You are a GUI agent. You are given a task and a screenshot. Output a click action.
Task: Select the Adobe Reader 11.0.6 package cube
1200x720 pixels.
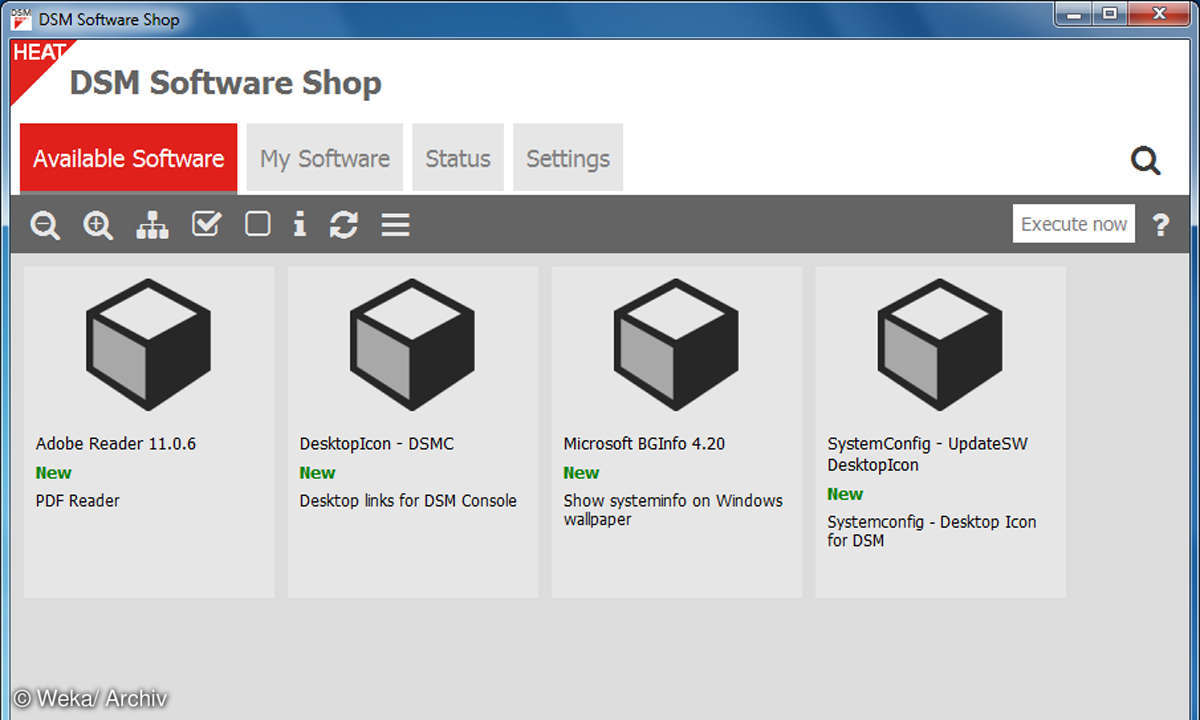(x=148, y=344)
